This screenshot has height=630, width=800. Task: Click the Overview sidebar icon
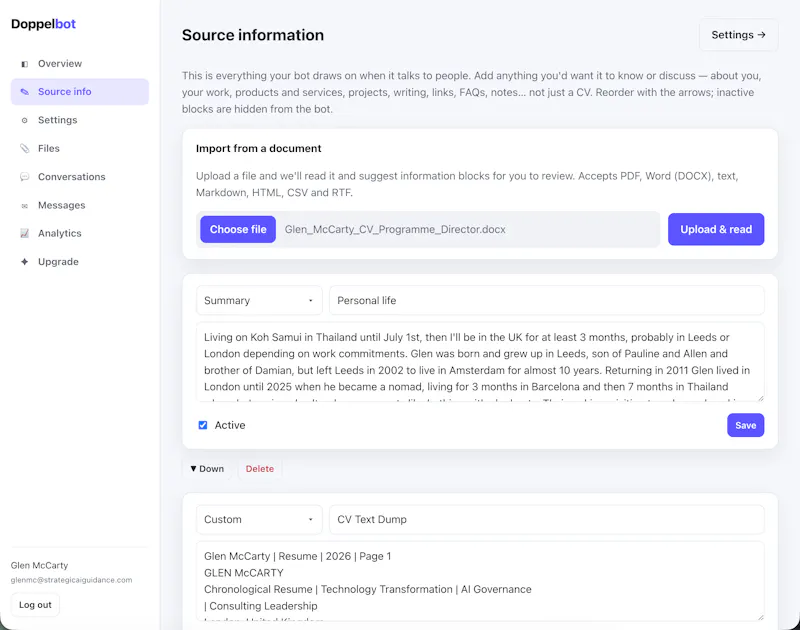tap(24, 64)
